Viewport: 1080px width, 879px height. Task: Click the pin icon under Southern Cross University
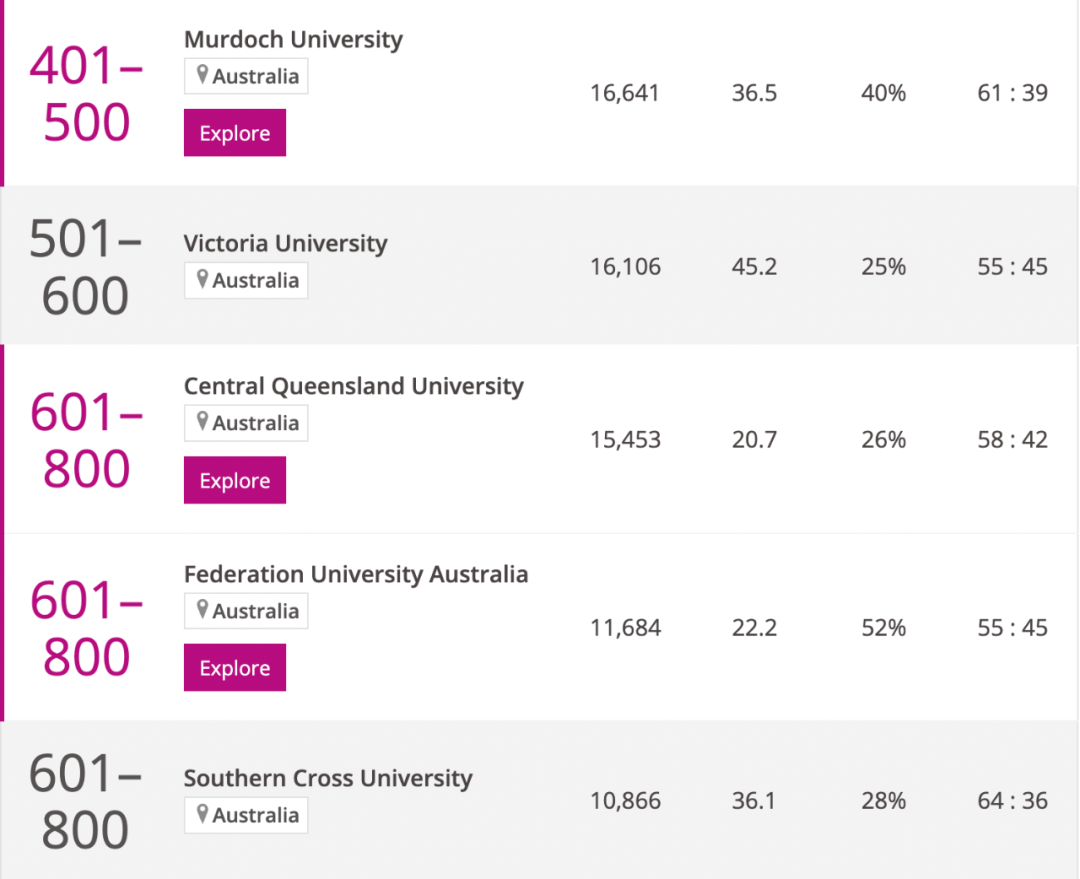(x=202, y=815)
